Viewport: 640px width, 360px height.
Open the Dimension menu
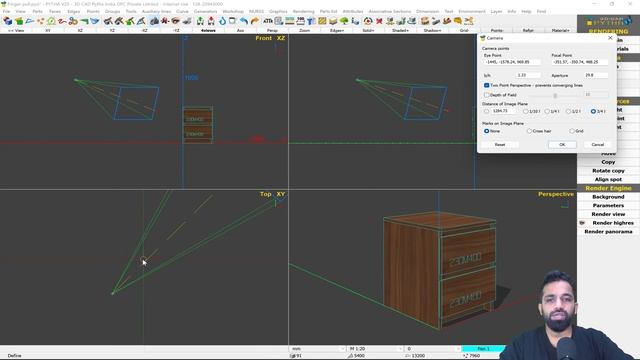(427, 11)
